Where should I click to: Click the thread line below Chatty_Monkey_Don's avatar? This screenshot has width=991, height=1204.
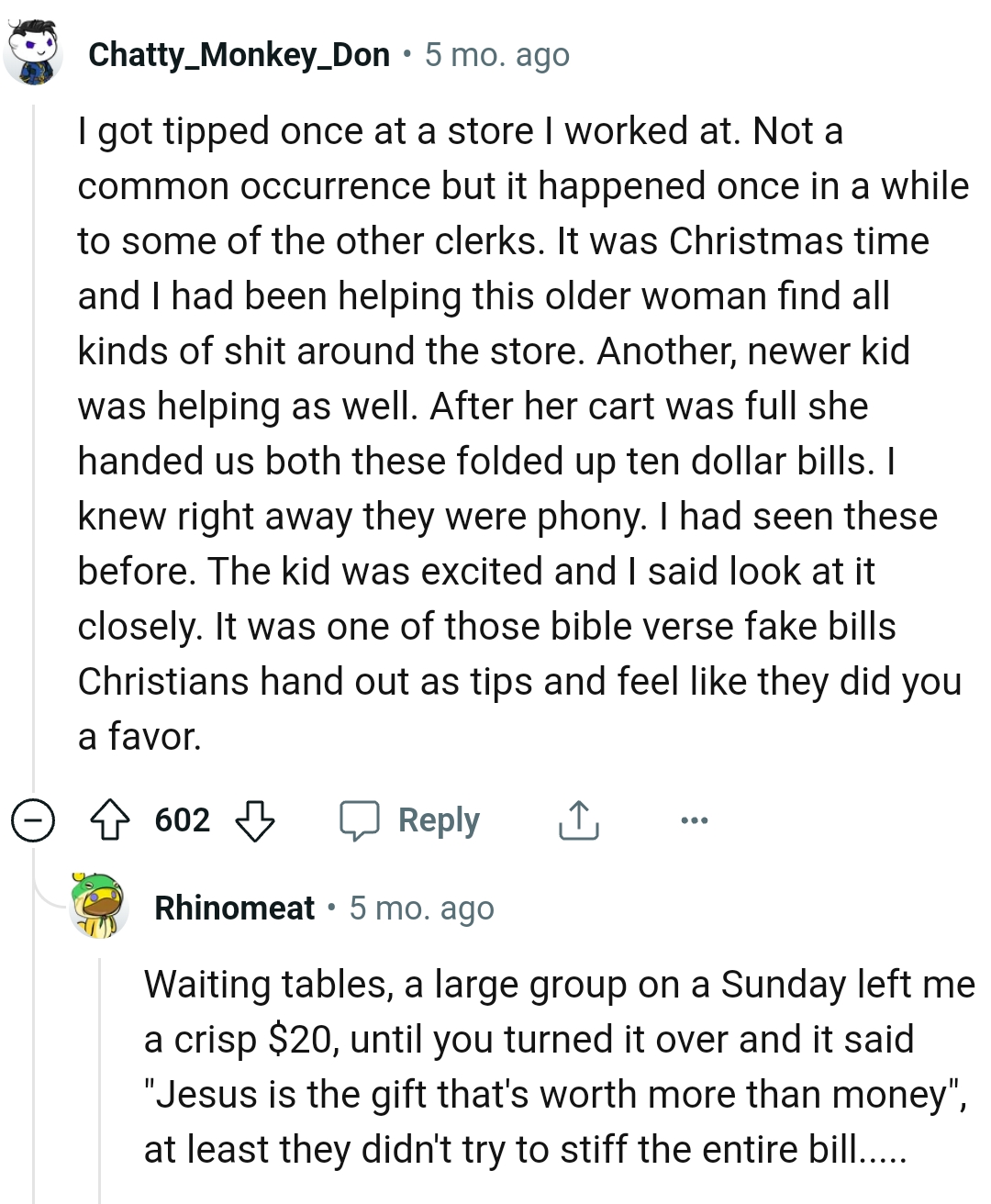coord(34,440)
